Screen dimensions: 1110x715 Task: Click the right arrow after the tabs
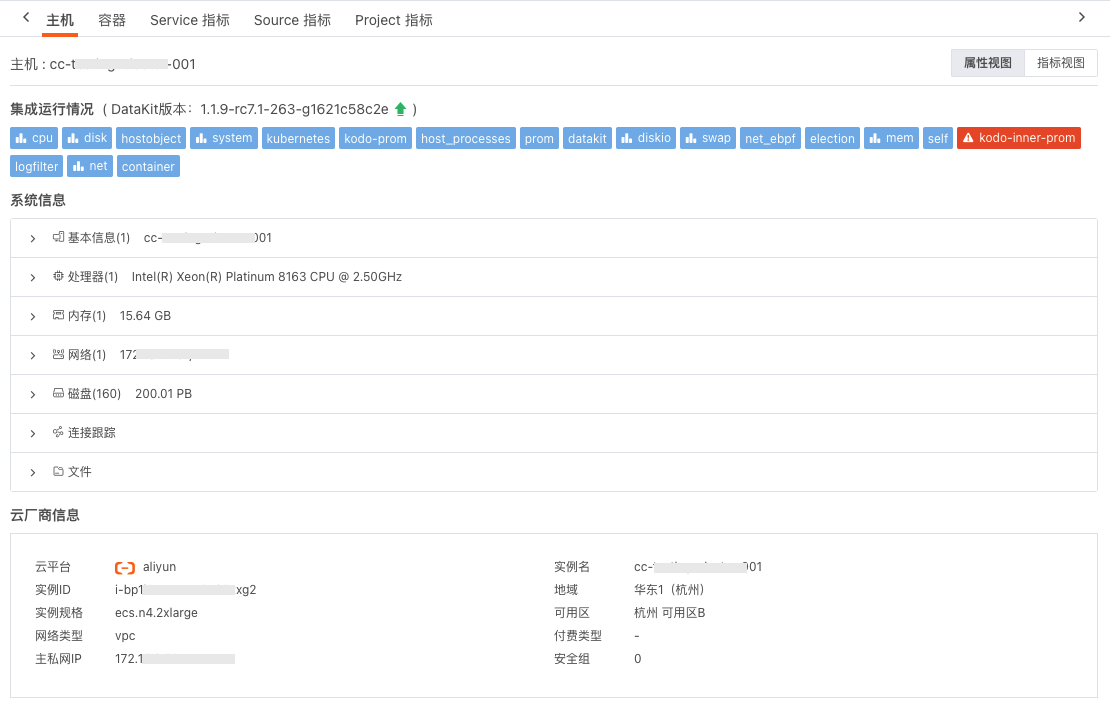coord(1081,17)
